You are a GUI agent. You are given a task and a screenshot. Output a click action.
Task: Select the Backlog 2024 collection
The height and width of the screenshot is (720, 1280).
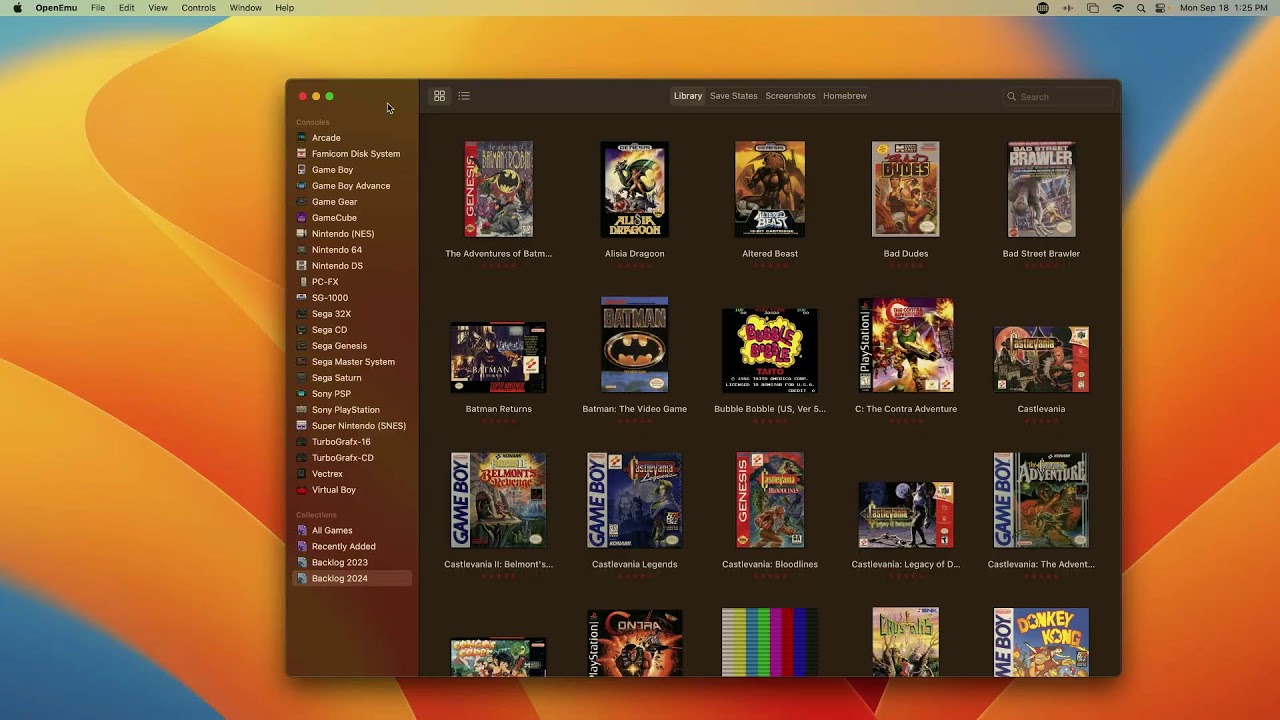pos(351,579)
